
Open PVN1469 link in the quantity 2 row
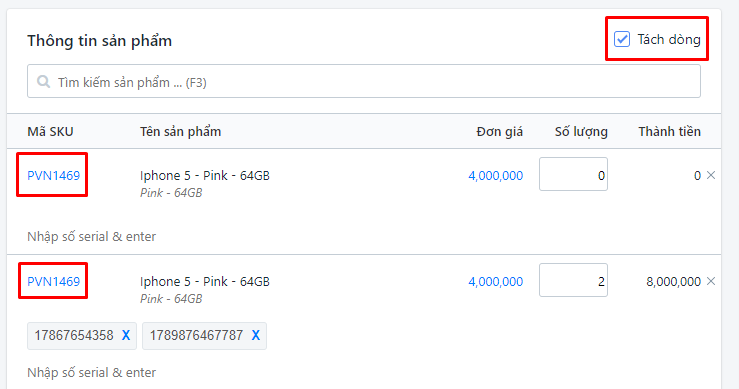(x=53, y=281)
